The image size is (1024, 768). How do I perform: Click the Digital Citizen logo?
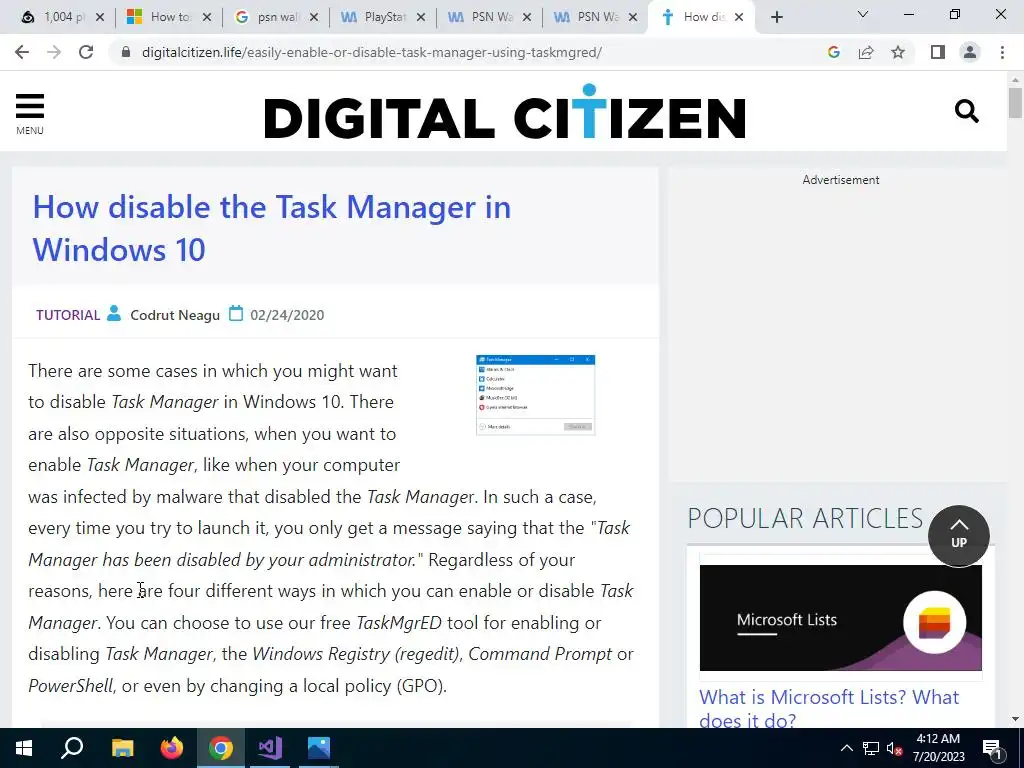(505, 112)
